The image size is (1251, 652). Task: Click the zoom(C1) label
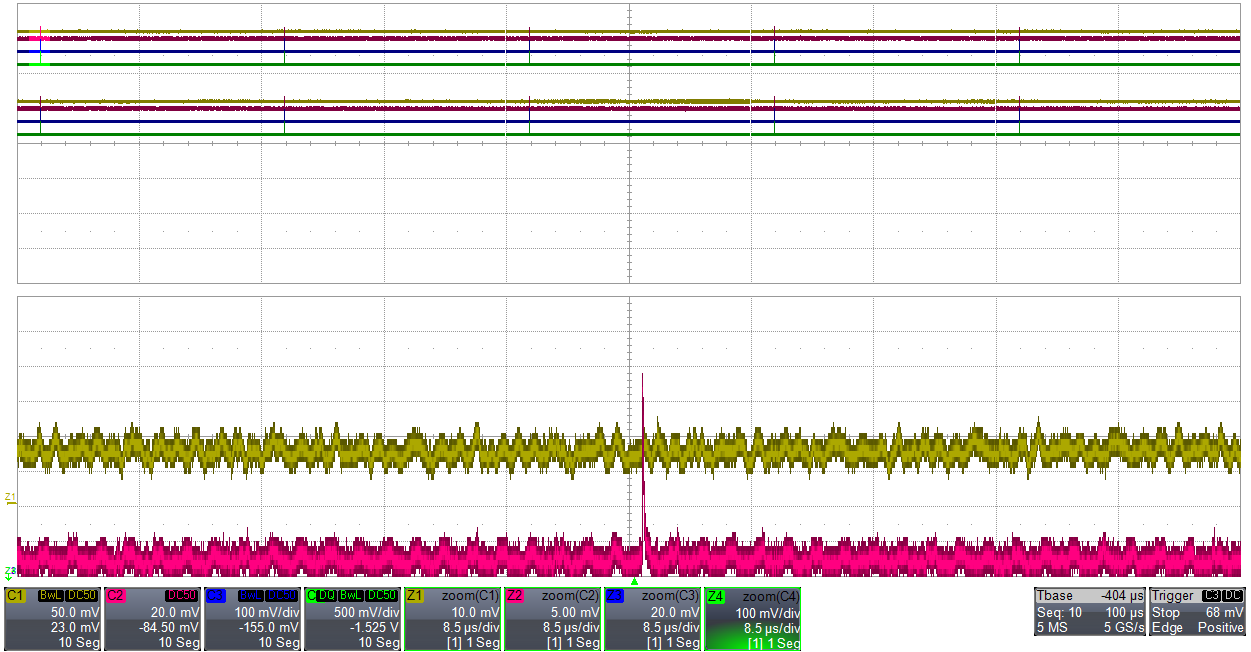tap(470, 596)
